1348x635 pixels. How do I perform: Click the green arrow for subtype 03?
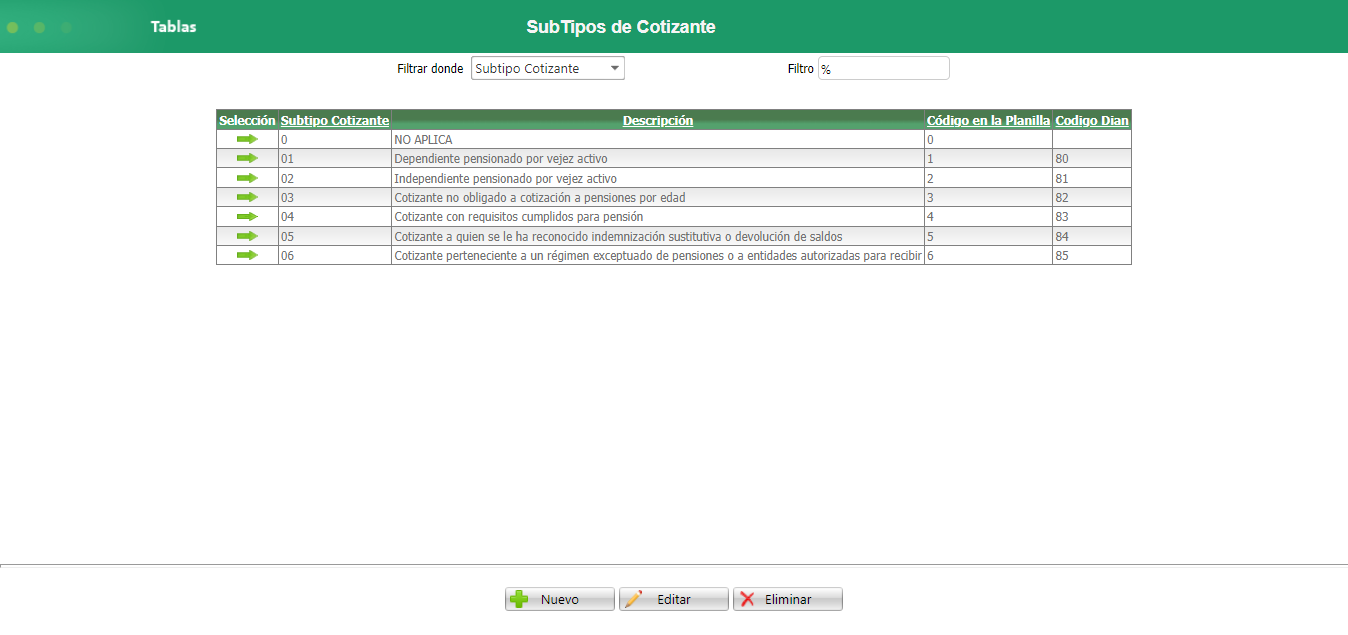pyautogui.click(x=247, y=197)
